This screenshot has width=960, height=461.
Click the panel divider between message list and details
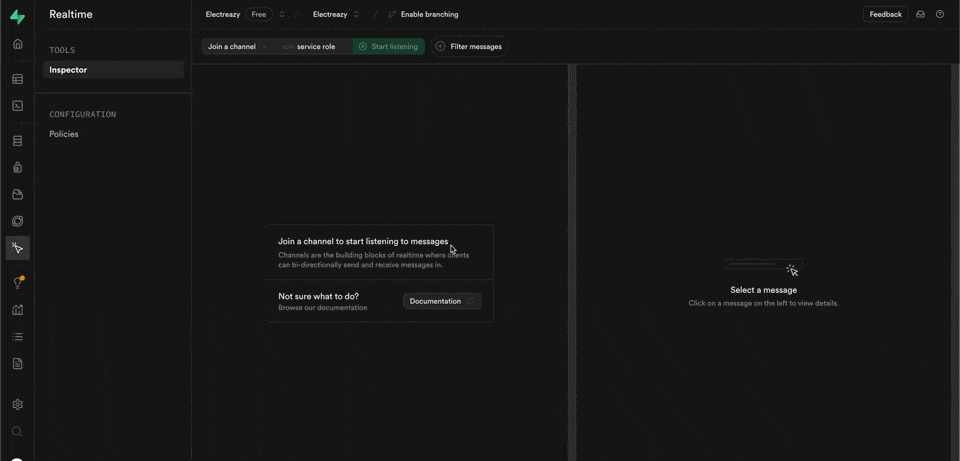(x=572, y=262)
